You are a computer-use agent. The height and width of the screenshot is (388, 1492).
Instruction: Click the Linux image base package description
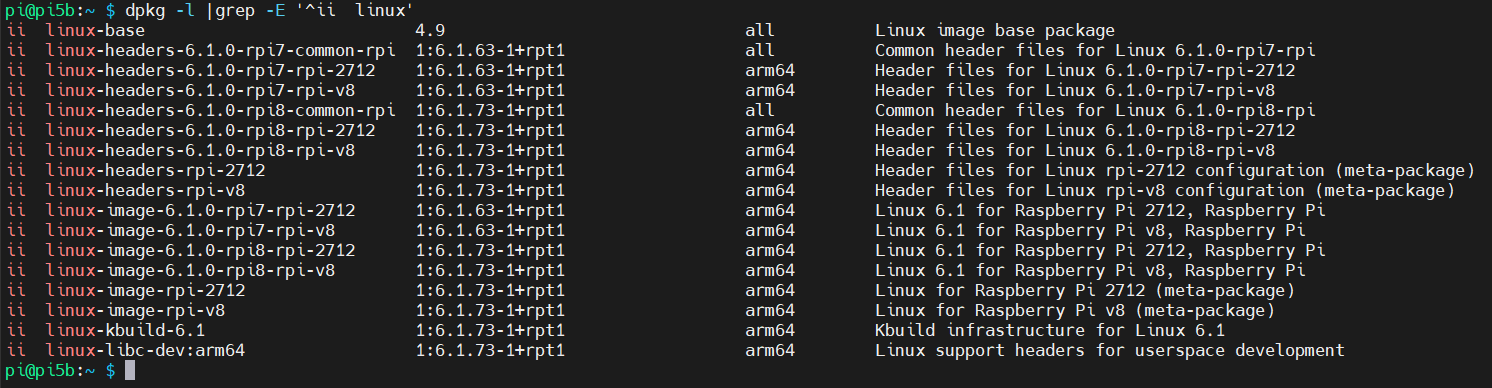pyautogui.click(x=994, y=30)
